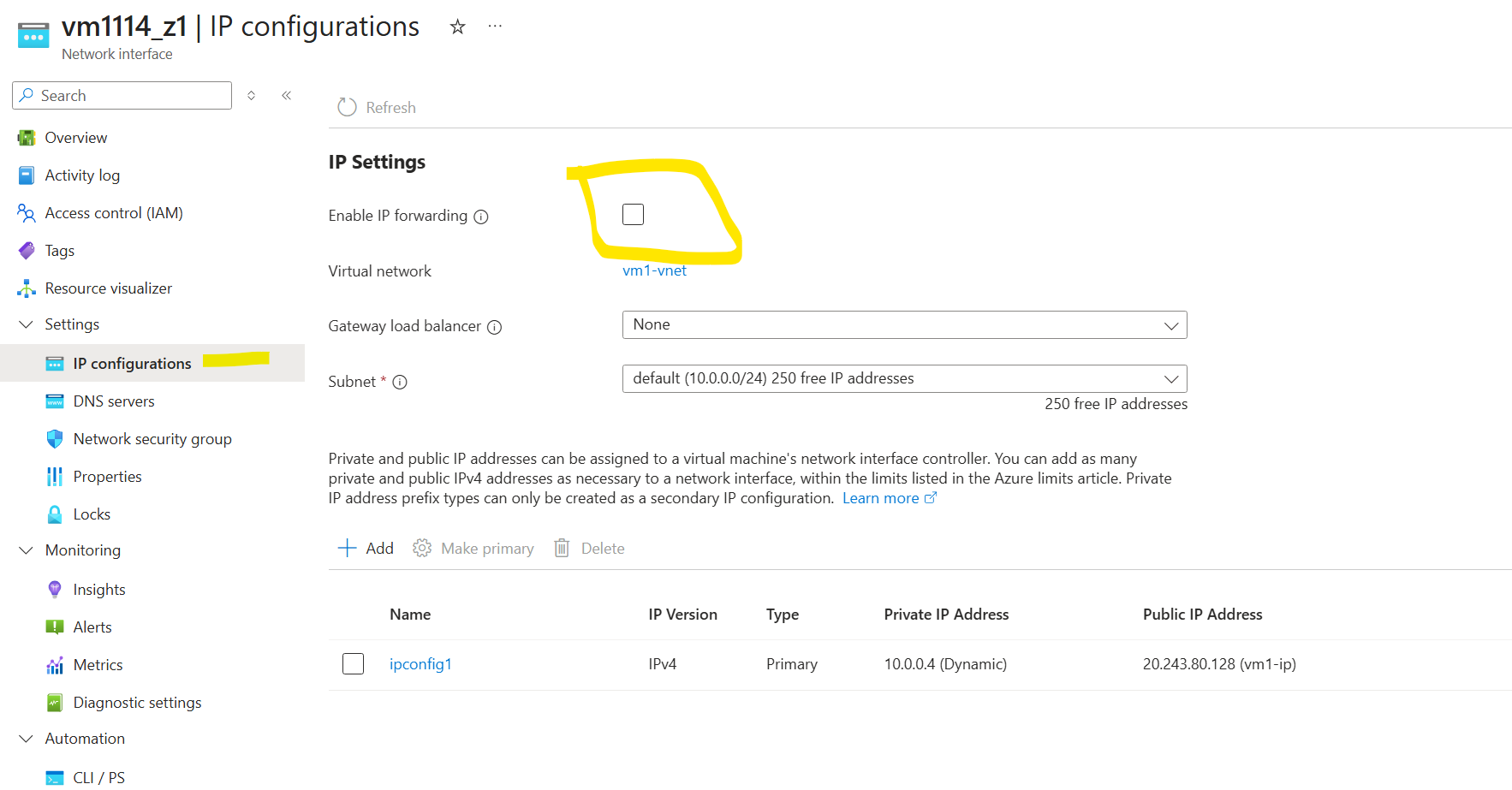1512x790 pixels.
Task: Click the Overview icon in sidebar
Action: click(27, 138)
